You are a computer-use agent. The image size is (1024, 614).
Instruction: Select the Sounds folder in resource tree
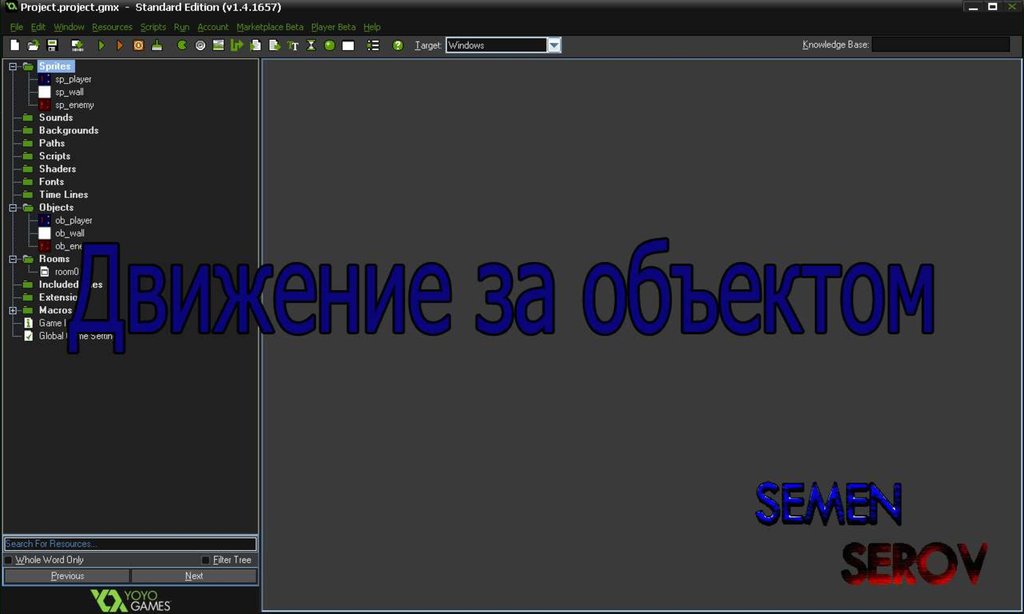56,118
